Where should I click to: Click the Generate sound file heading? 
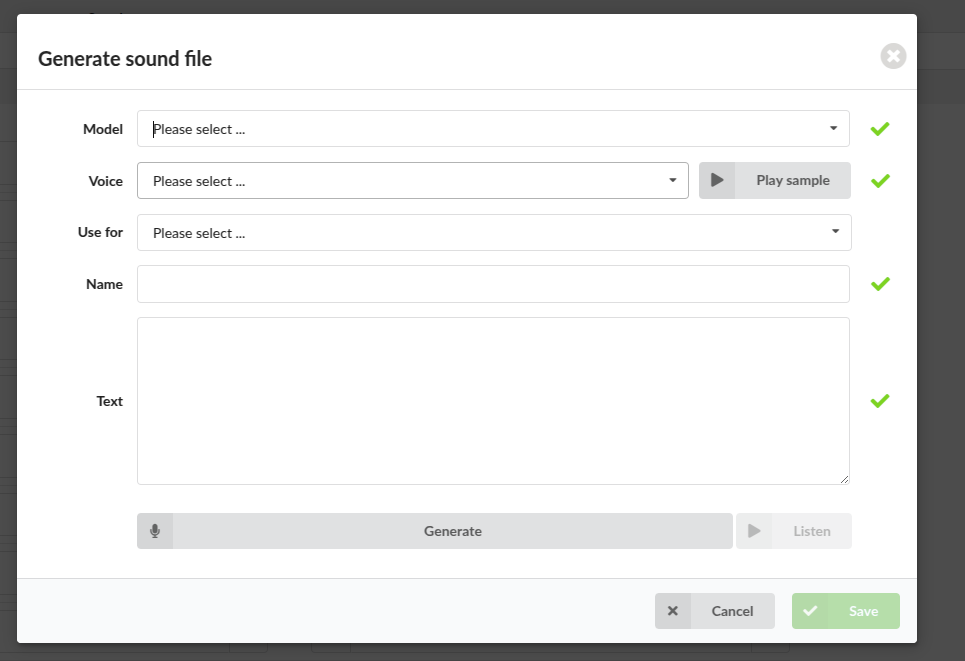pyautogui.click(x=125, y=58)
